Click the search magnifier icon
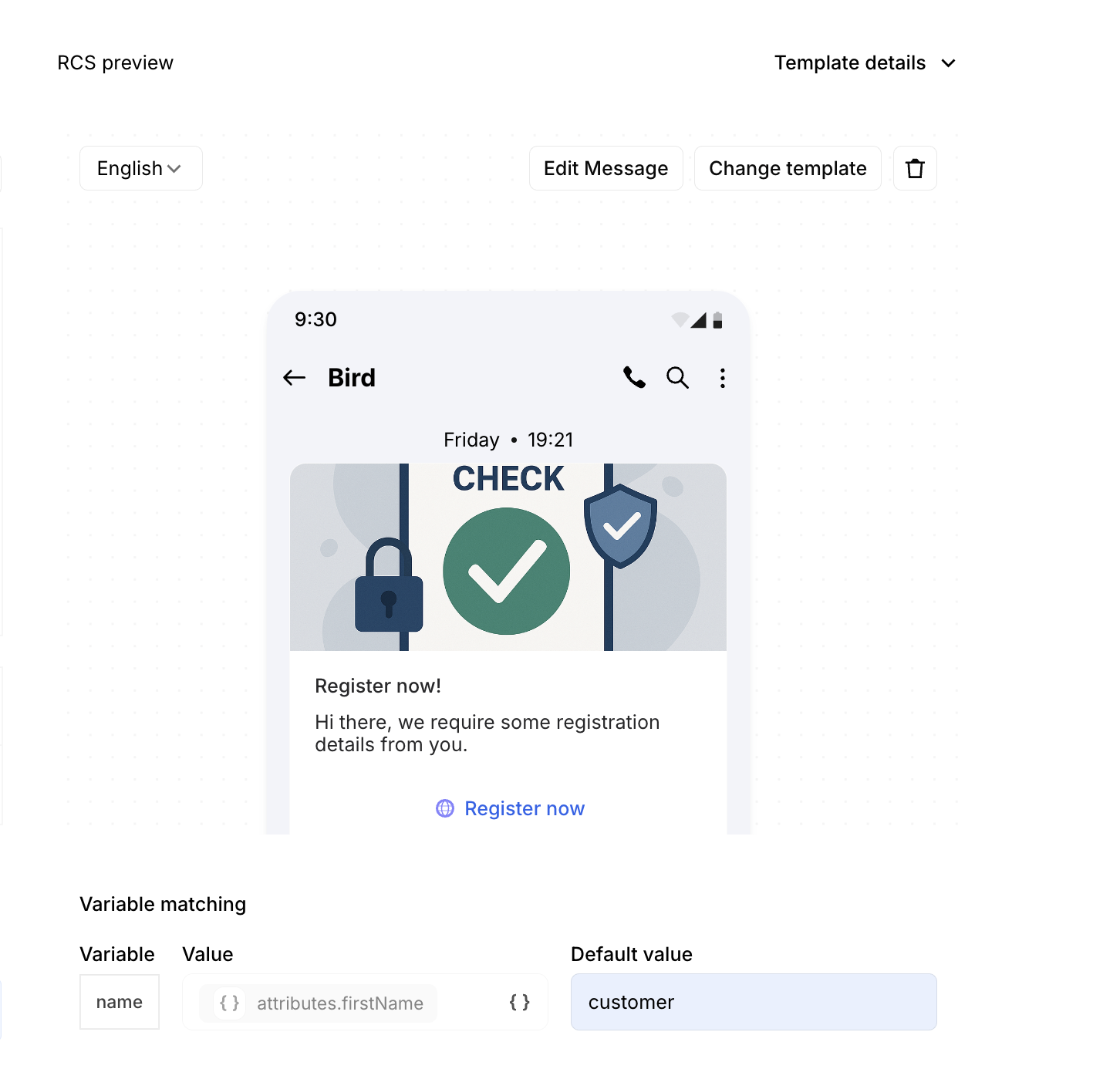Image resolution: width=1120 pixels, height=1069 pixels. tap(677, 377)
